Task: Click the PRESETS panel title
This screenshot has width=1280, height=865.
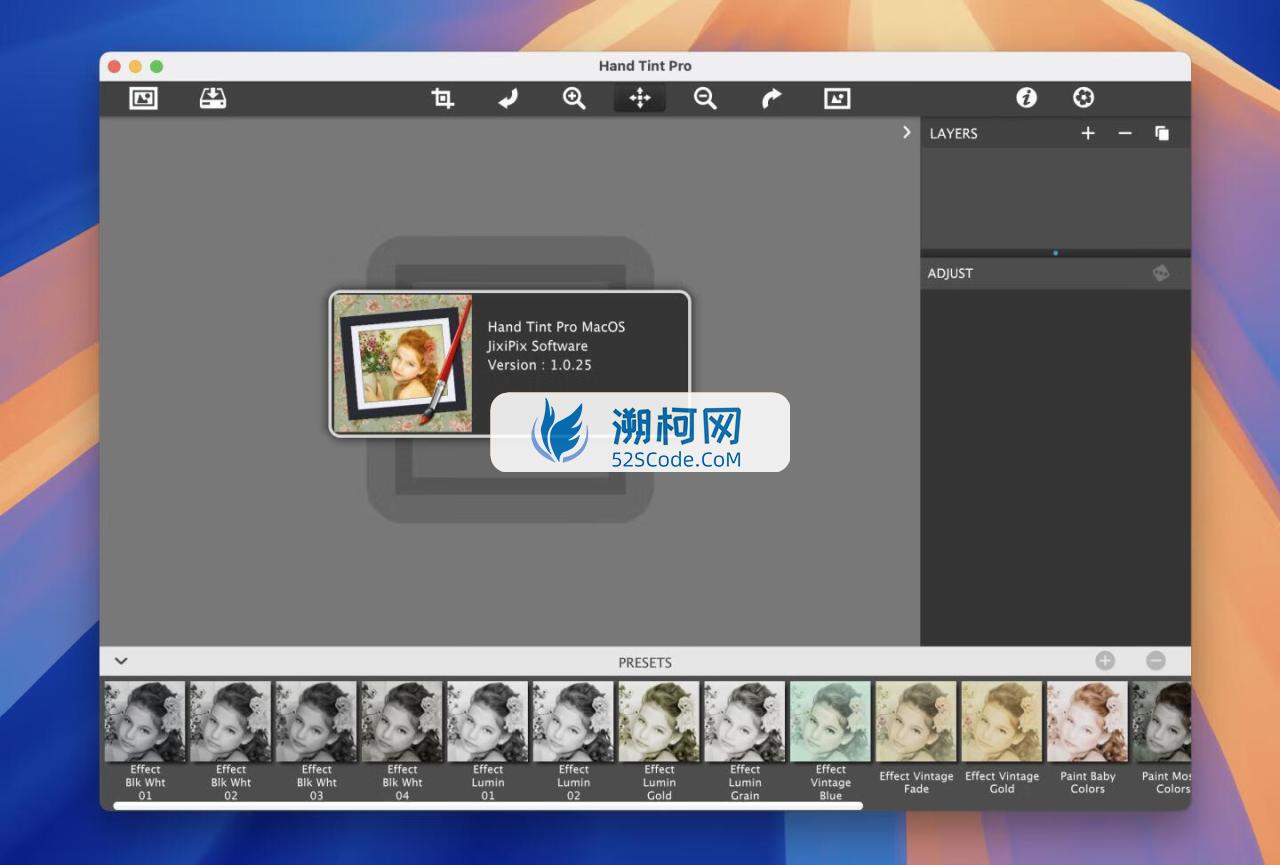Action: pos(645,662)
